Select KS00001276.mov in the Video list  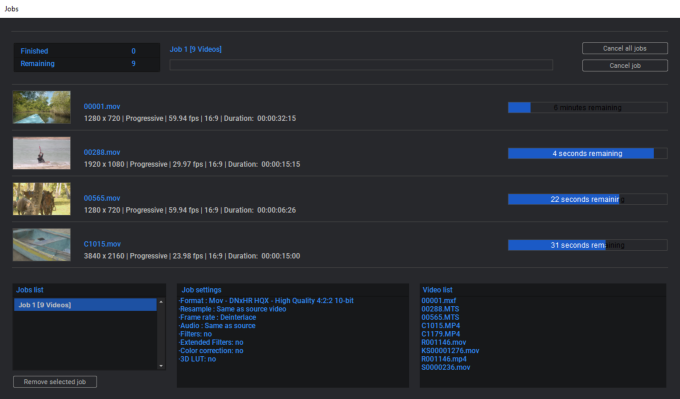450,350
